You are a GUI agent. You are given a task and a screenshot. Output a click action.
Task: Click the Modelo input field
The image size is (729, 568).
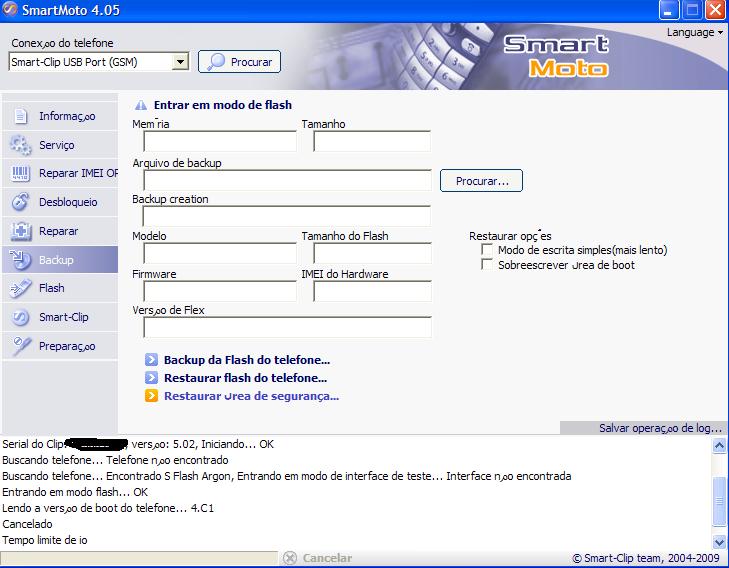click(220, 253)
